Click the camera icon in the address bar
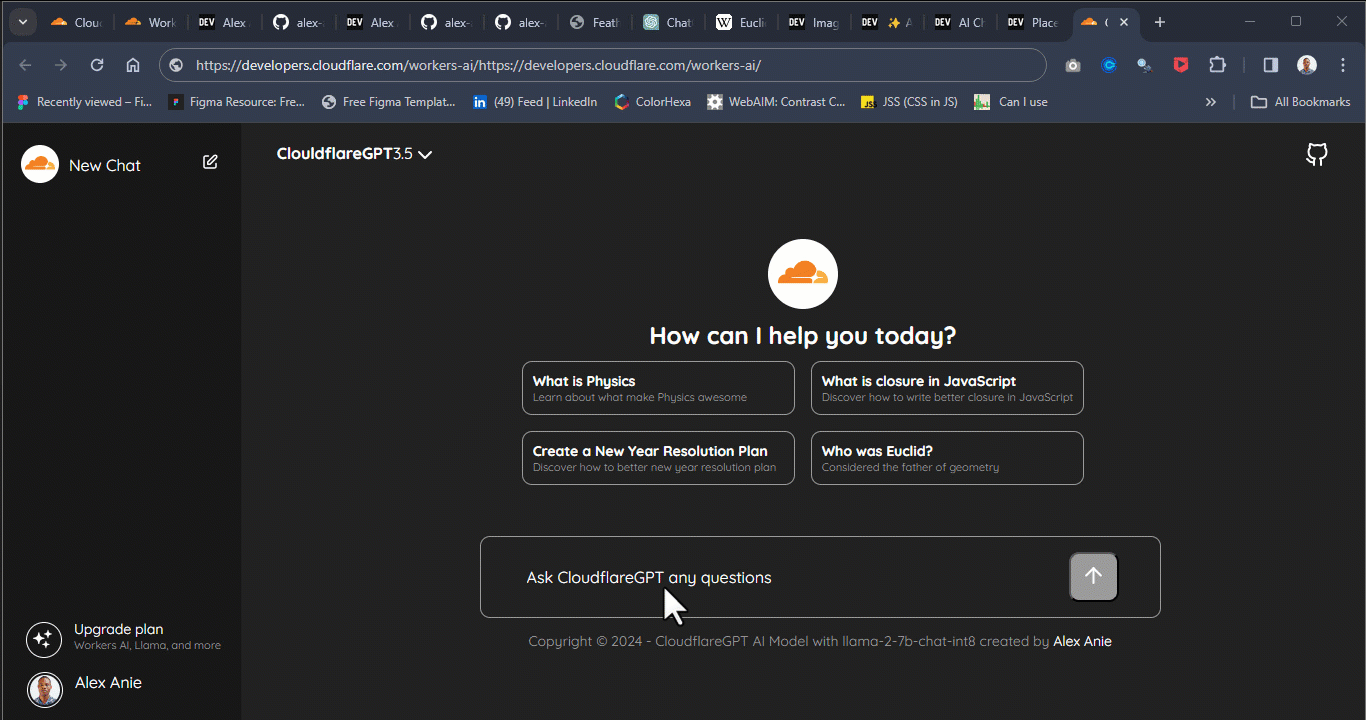Viewport: 1366px width, 720px height. [x=1073, y=64]
